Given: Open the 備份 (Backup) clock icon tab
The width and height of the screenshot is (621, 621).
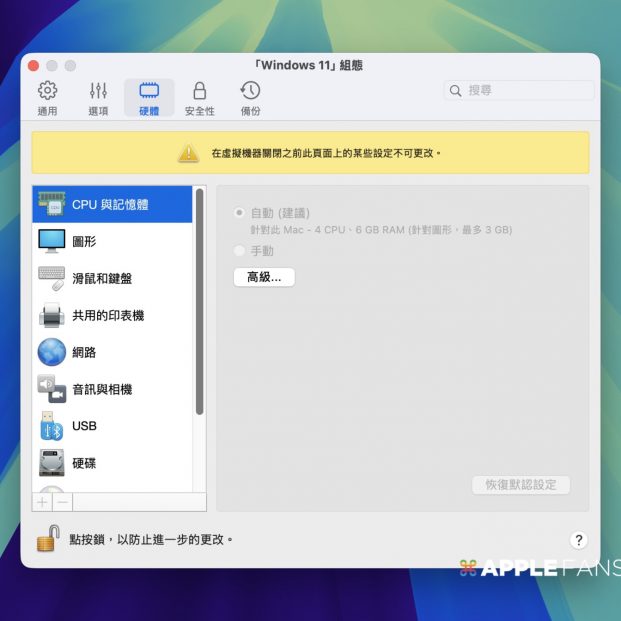Looking at the screenshot, I should (x=250, y=98).
